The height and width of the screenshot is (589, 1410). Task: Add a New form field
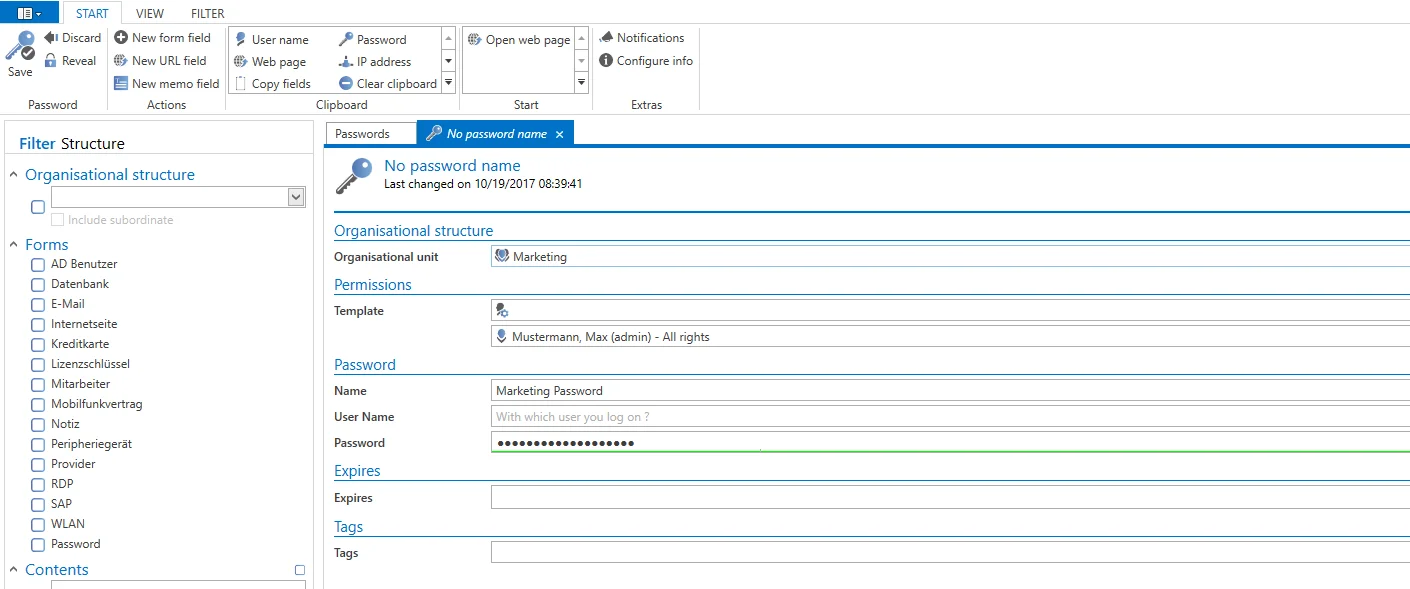click(x=163, y=38)
